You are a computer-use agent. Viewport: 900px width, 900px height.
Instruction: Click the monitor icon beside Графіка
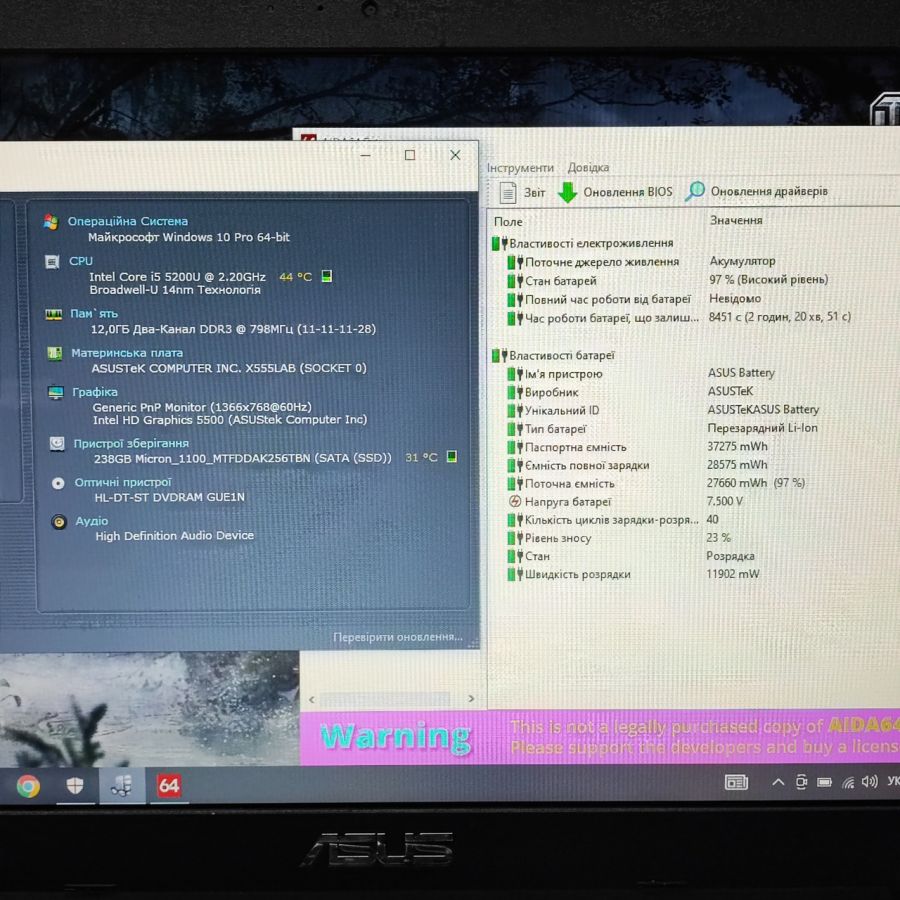pos(56,393)
